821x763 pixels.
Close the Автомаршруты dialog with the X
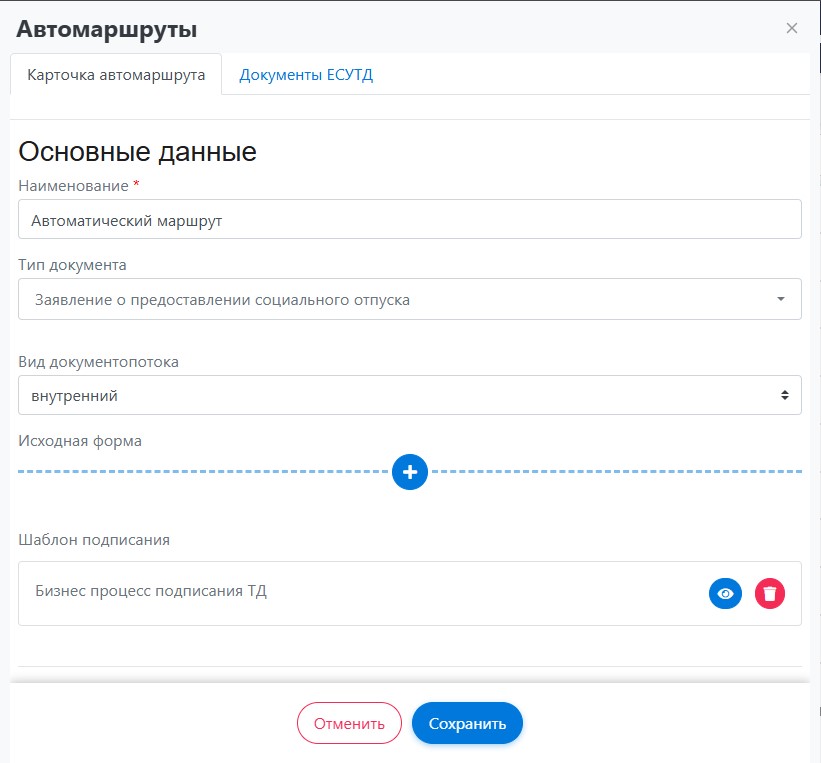click(x=791, y=28)
